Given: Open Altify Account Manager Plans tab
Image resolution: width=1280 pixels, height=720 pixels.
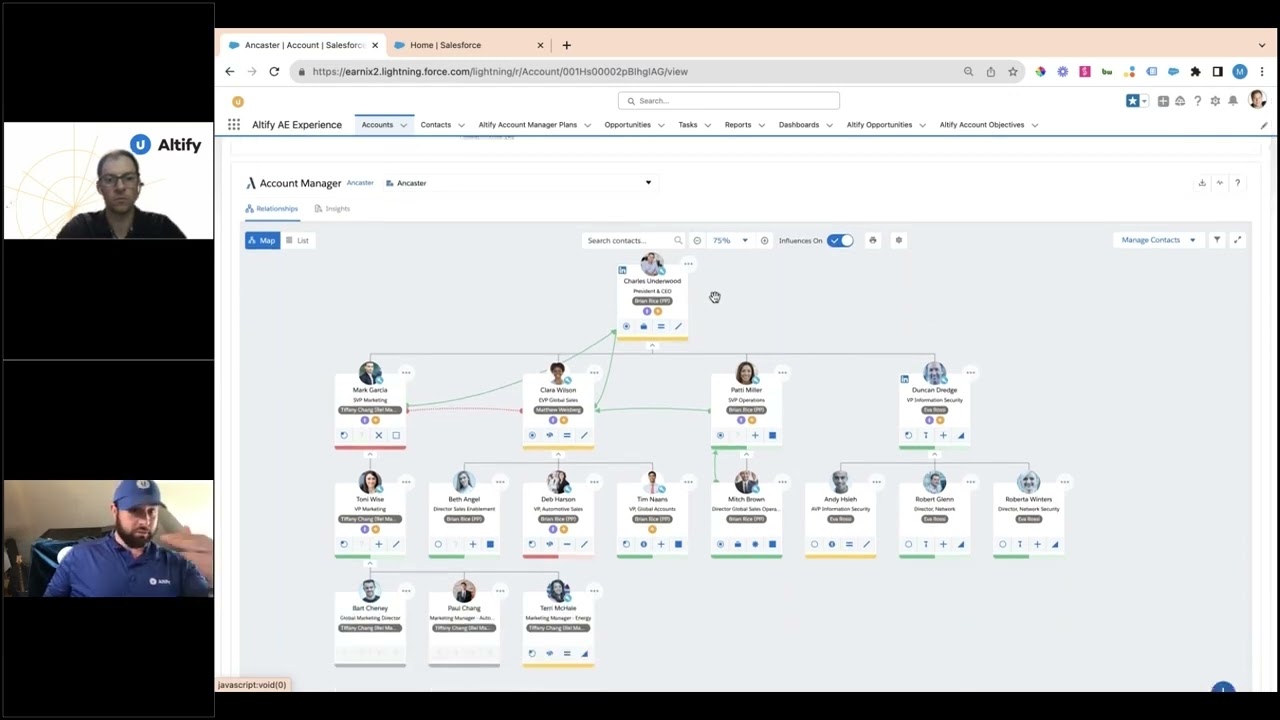Looking at the screenshot, I should tap(528, 125).
